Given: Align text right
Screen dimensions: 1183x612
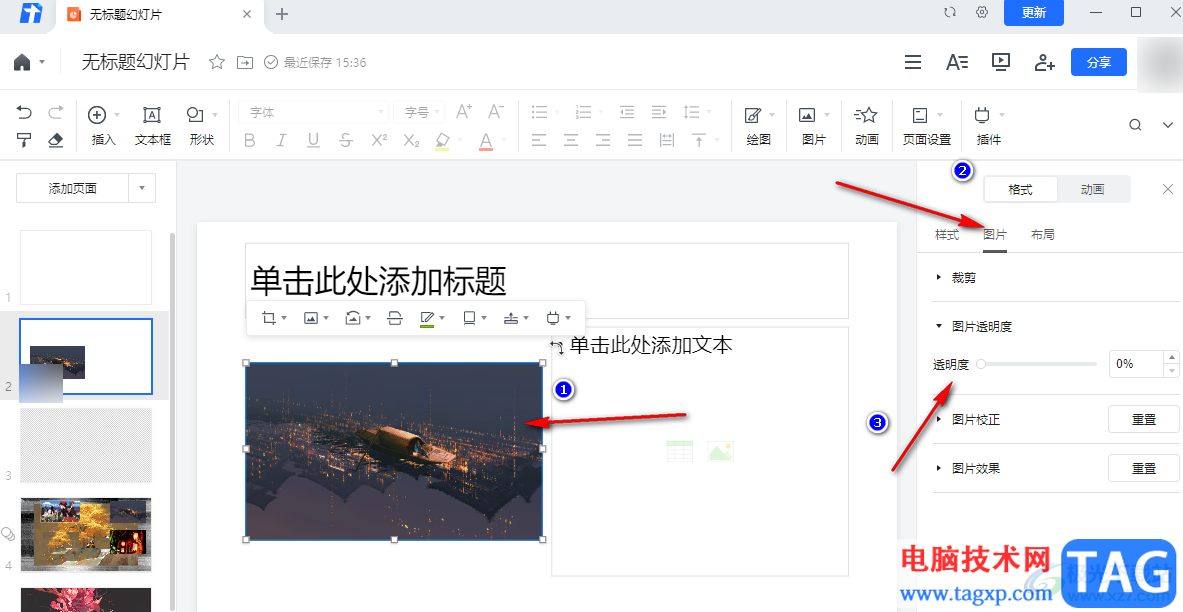Looking at the screenshot, I should coord(603,140).
